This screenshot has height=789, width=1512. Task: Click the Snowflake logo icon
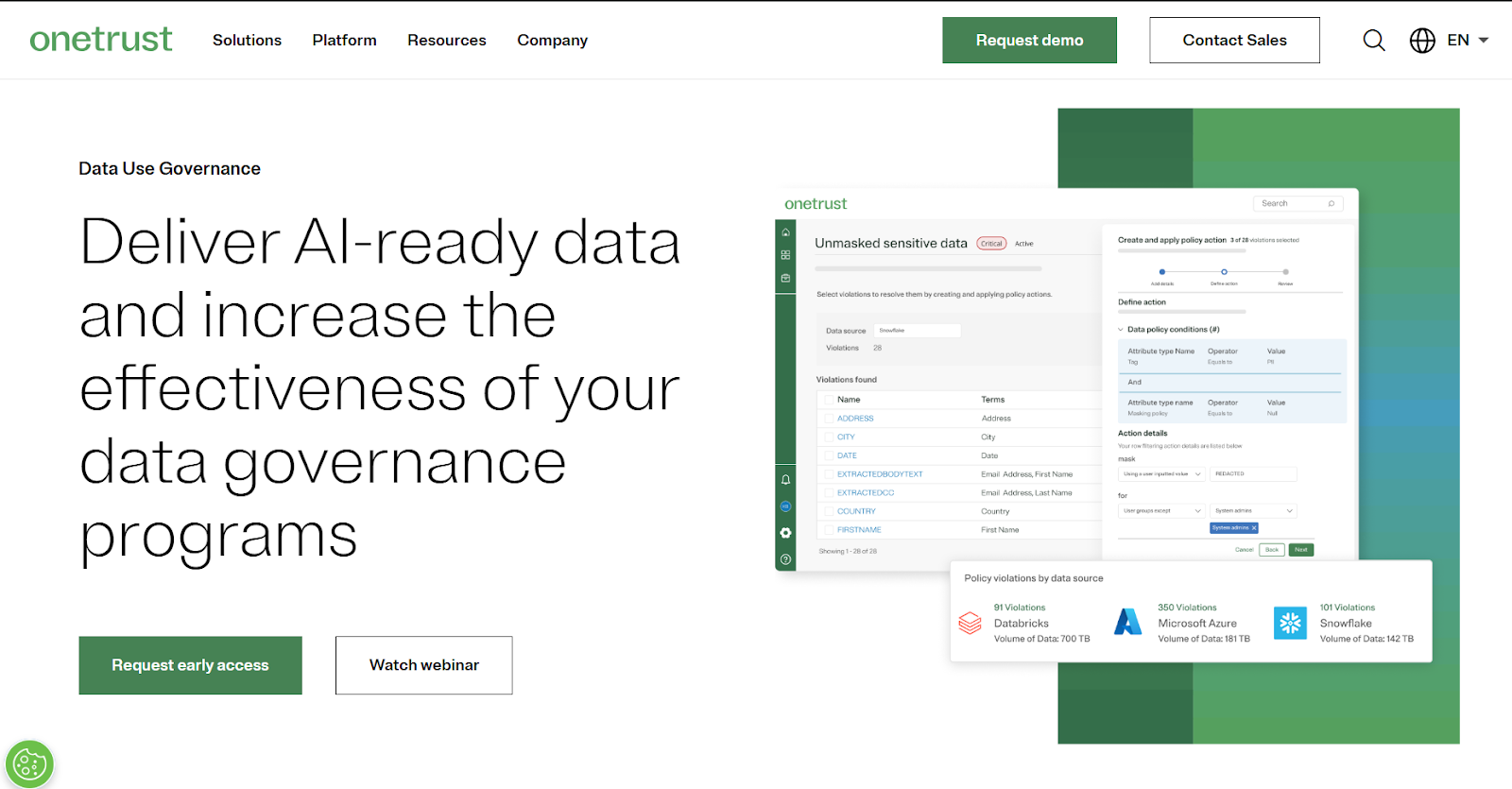coord(1290,623)
